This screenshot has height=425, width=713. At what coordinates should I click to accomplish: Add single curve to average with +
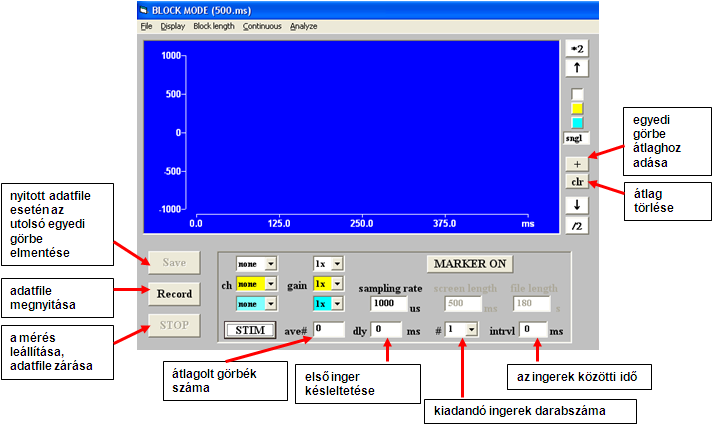pos(577,164)
